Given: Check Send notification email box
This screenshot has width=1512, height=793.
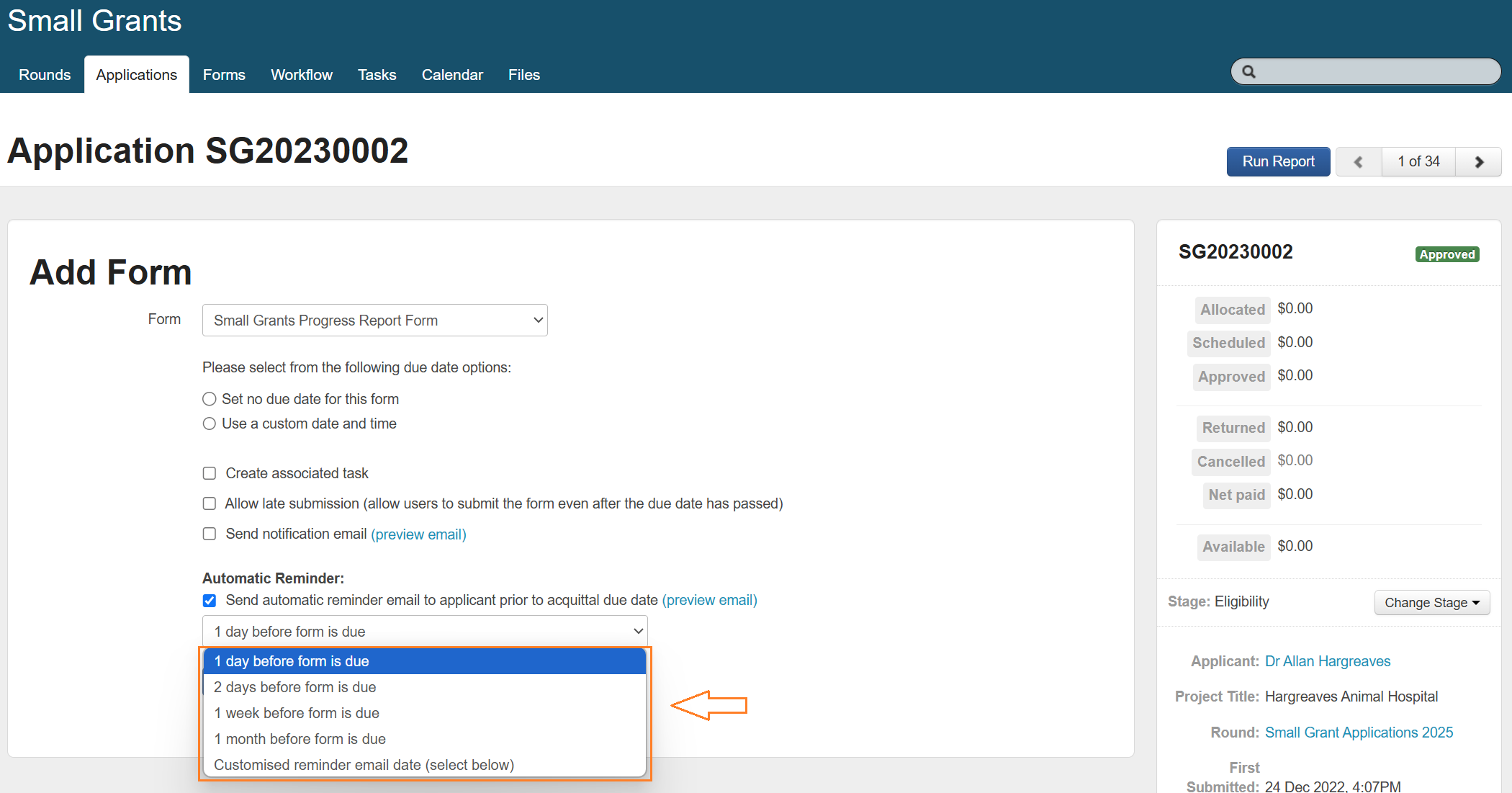Looking at the screenshot, I should tap(210, 534).
